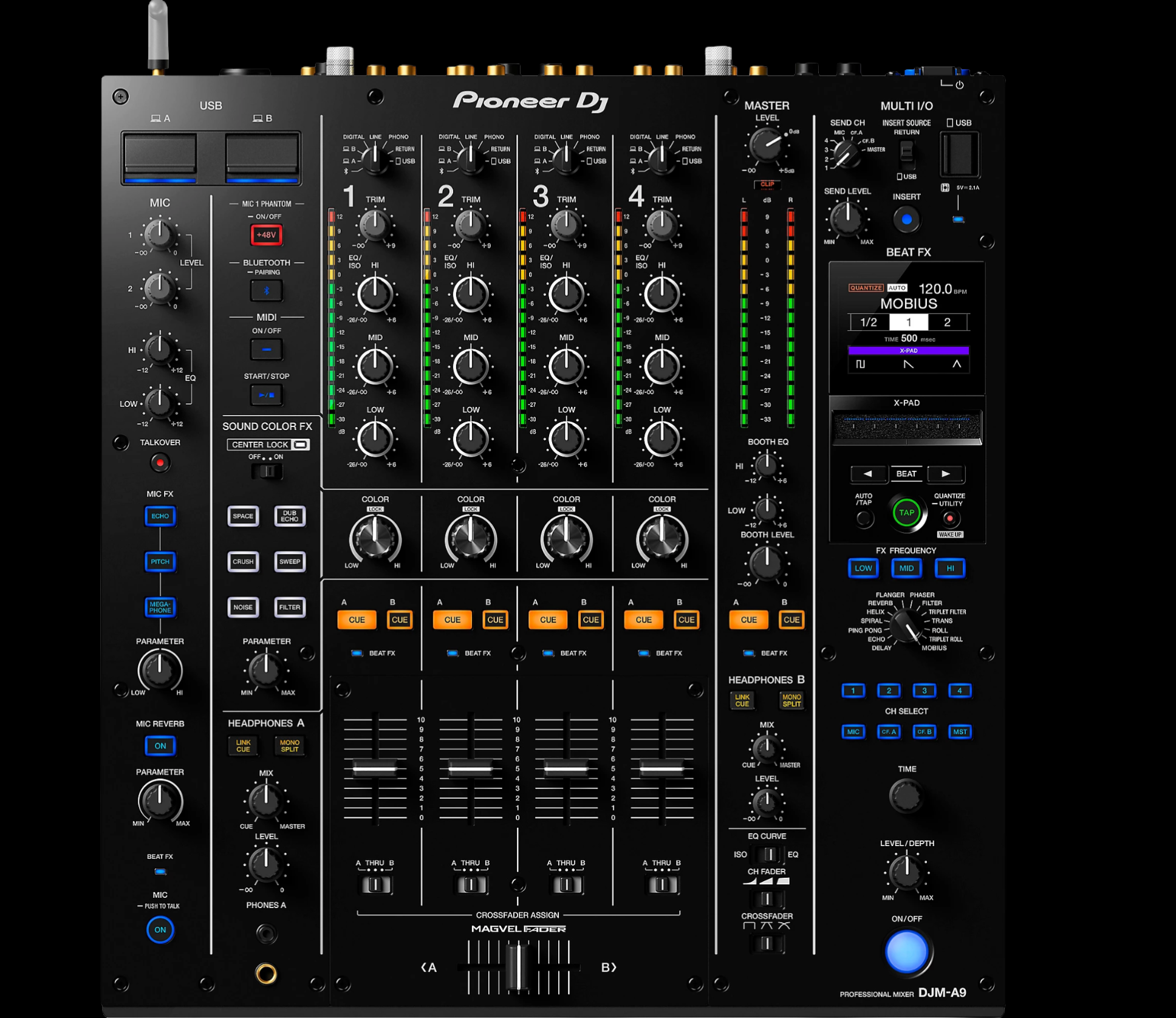Activate the red TALKOVER button
Viewport: 1176px width, 1018px height.
pos(160,463)
